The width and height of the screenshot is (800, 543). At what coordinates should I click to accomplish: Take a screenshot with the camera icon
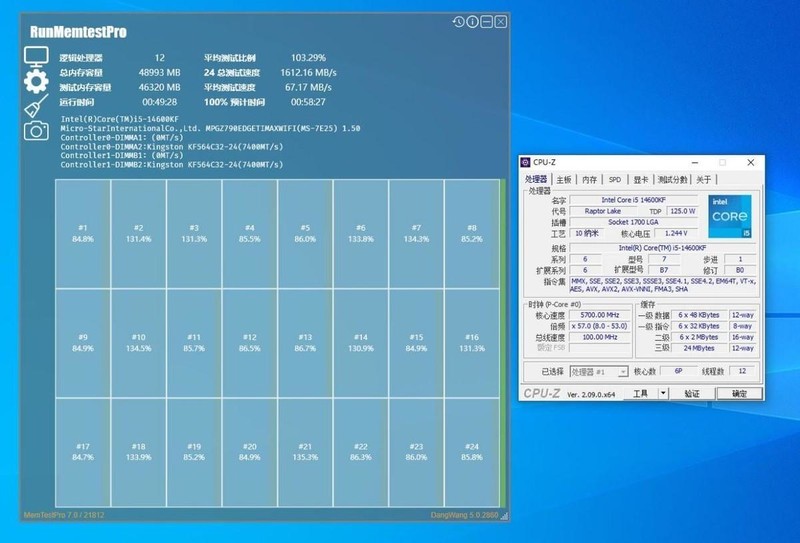[x=36, y=131]
